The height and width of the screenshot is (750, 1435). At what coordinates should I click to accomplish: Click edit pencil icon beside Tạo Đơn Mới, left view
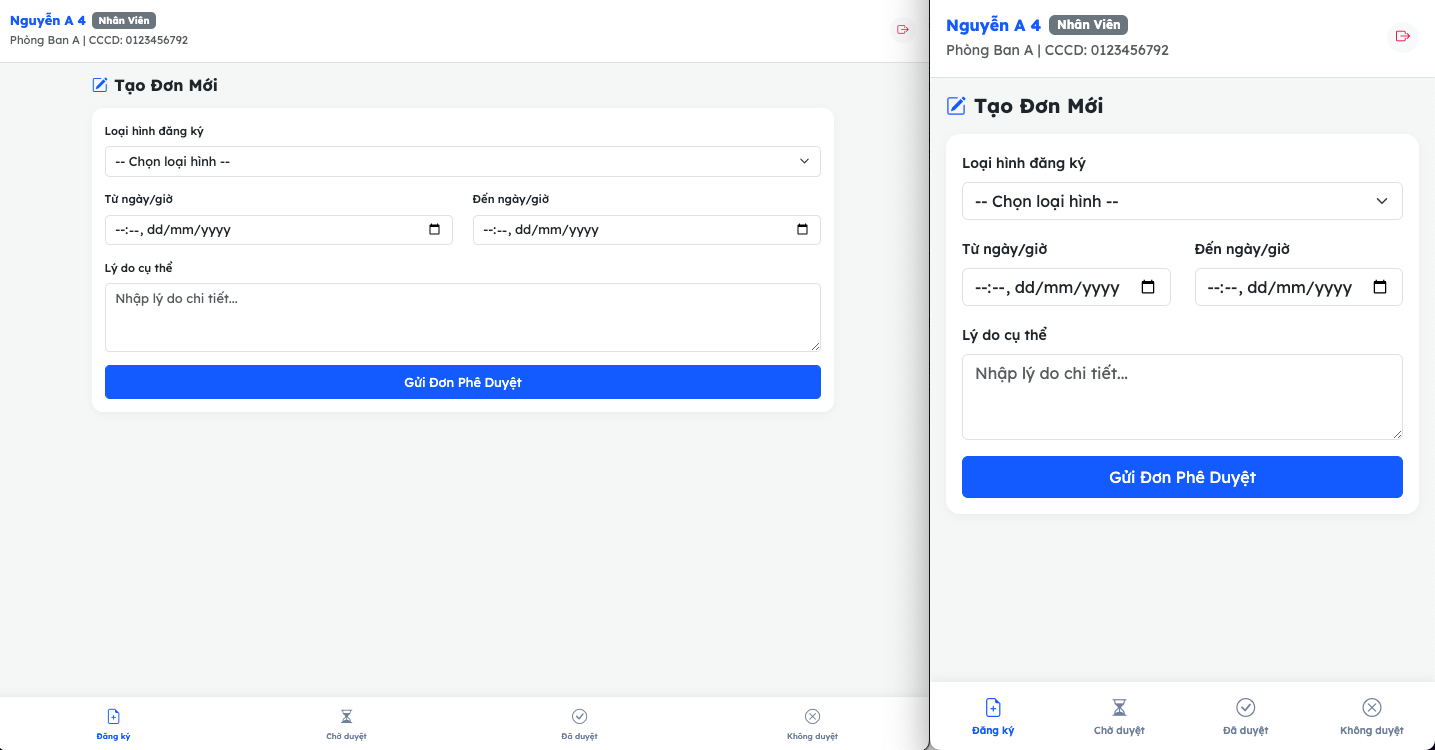pos(99,85)
